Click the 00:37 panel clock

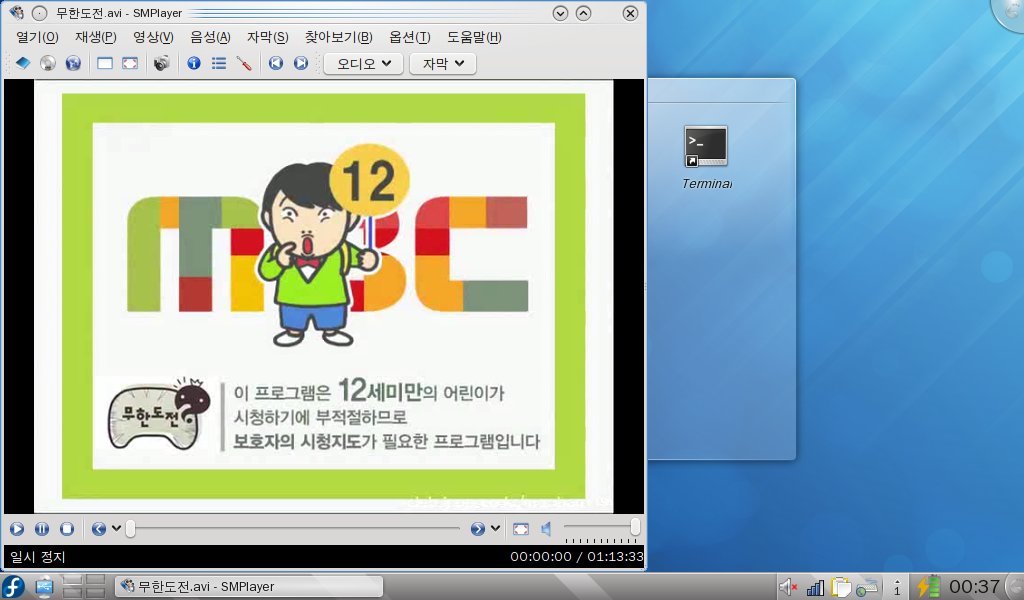click(974, 587)
